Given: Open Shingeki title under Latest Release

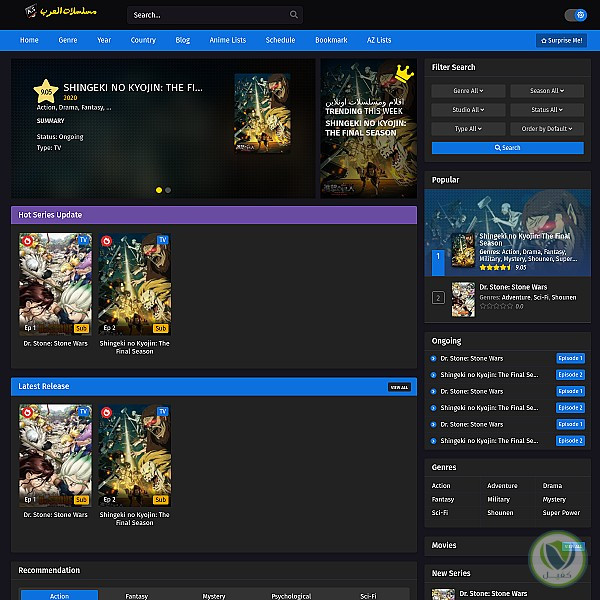Looking at the screenshot, I should pyautogui.click(x=134, y=518).
